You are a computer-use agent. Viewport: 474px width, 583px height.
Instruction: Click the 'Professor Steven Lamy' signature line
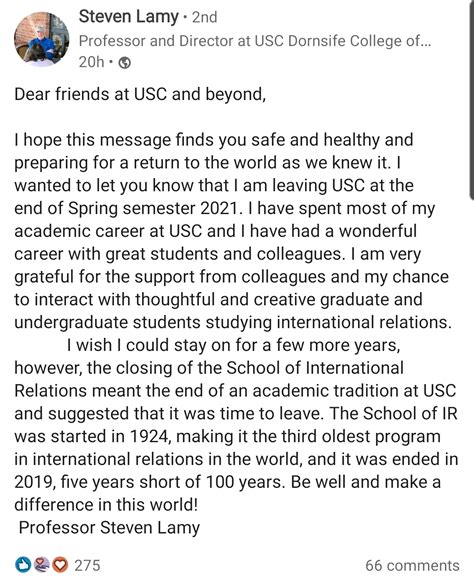(x=109, y=528)
